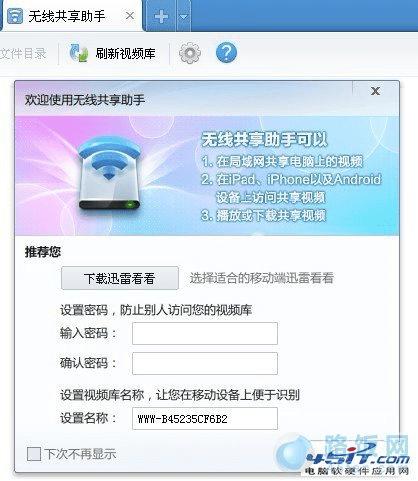
Task: Open settings via the gear icon
Action: [190, 53]
